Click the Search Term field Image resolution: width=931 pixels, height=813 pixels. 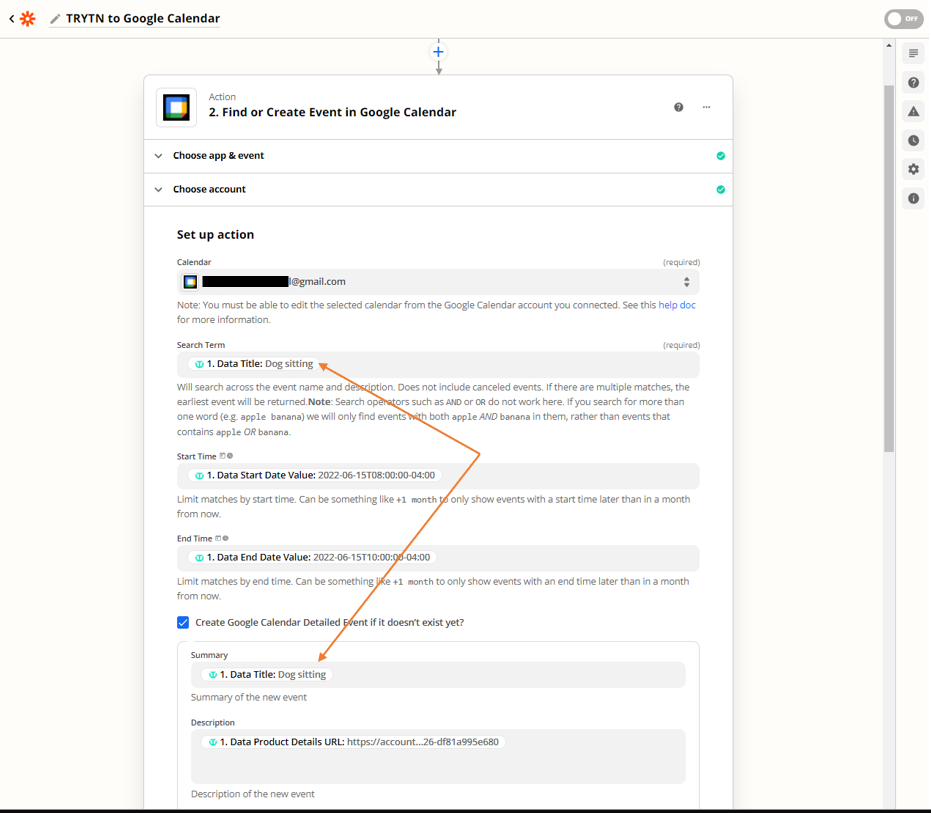pyautogui.click(x=438, y=364)
